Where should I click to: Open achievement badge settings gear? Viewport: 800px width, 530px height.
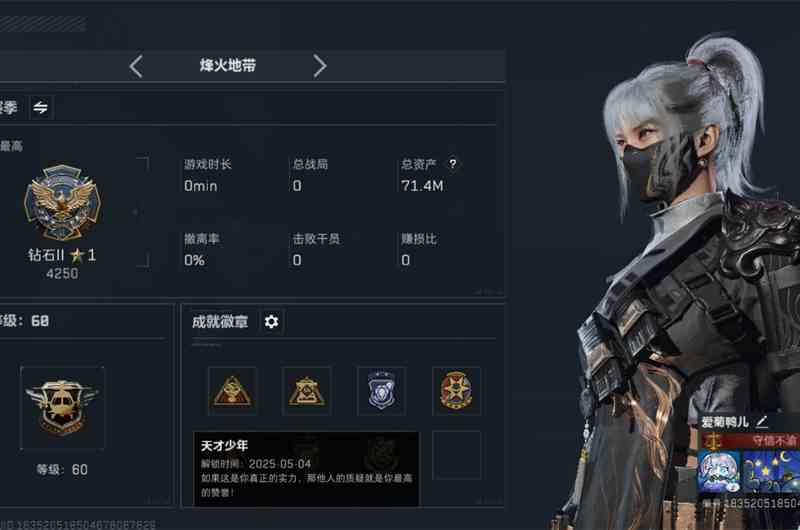click(271, 321)
